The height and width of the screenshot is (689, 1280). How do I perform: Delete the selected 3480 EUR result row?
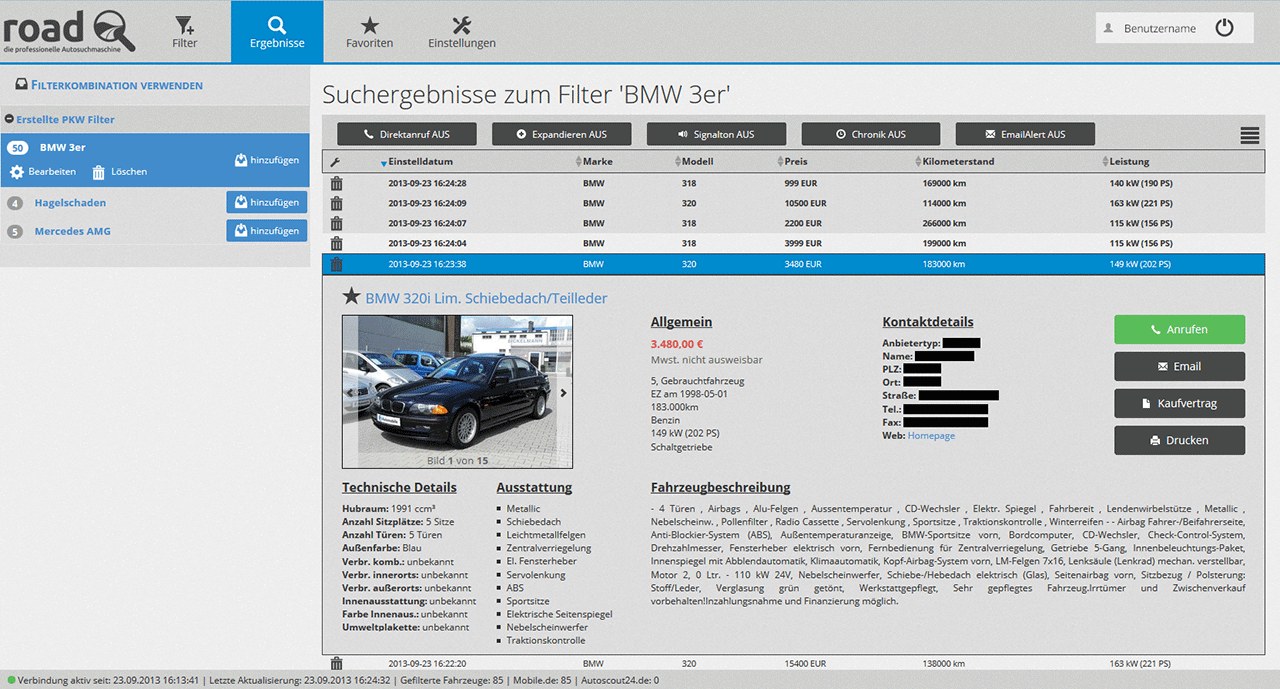tap(336, 264)
